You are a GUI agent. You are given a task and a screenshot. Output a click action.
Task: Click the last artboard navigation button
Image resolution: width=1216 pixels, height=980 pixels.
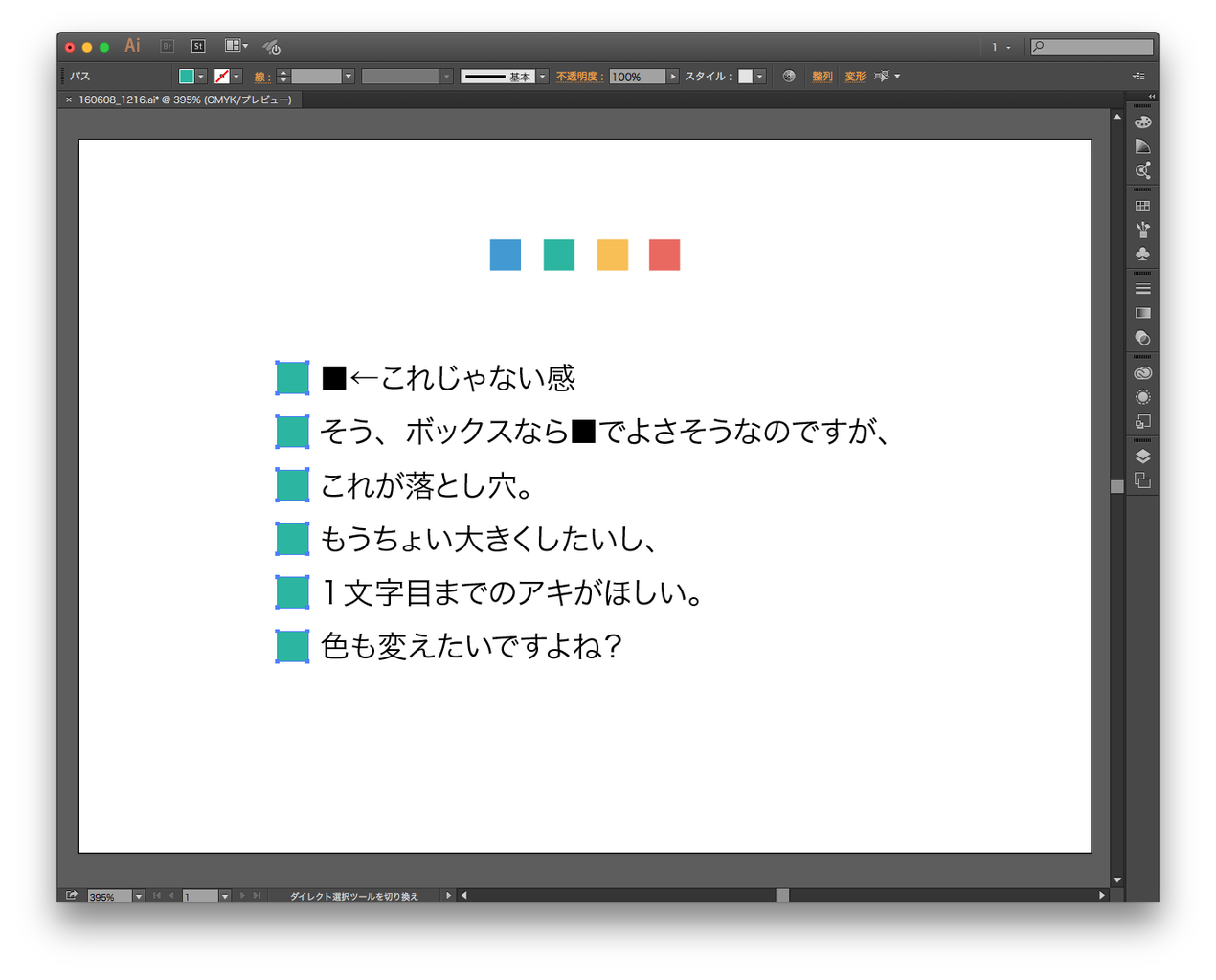click(x=257, y=896)
